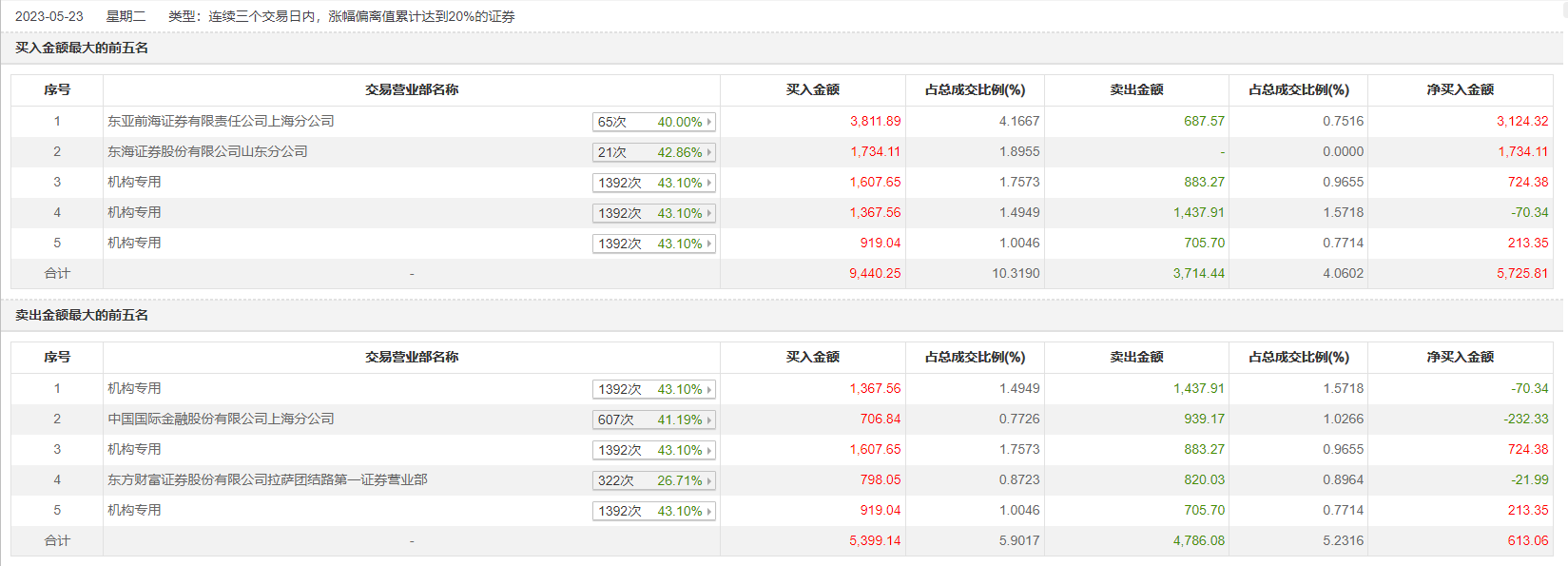Open 东亚前海证券有限责任公司上海分公司 link
Screen dimensions: 1568x566
tap(221, 121)
